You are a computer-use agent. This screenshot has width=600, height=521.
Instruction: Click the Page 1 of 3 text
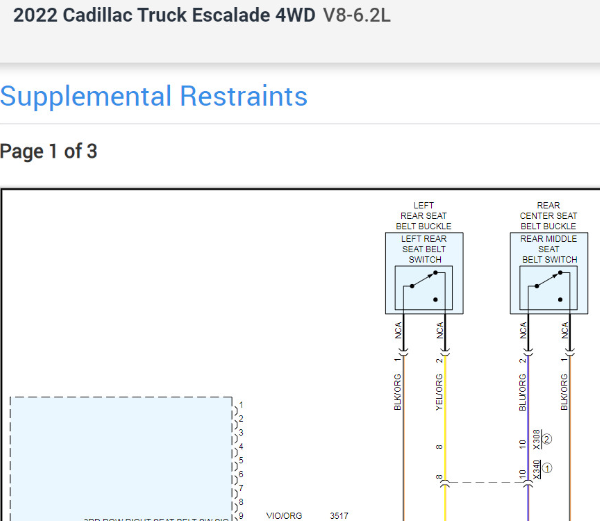[49, 151]
